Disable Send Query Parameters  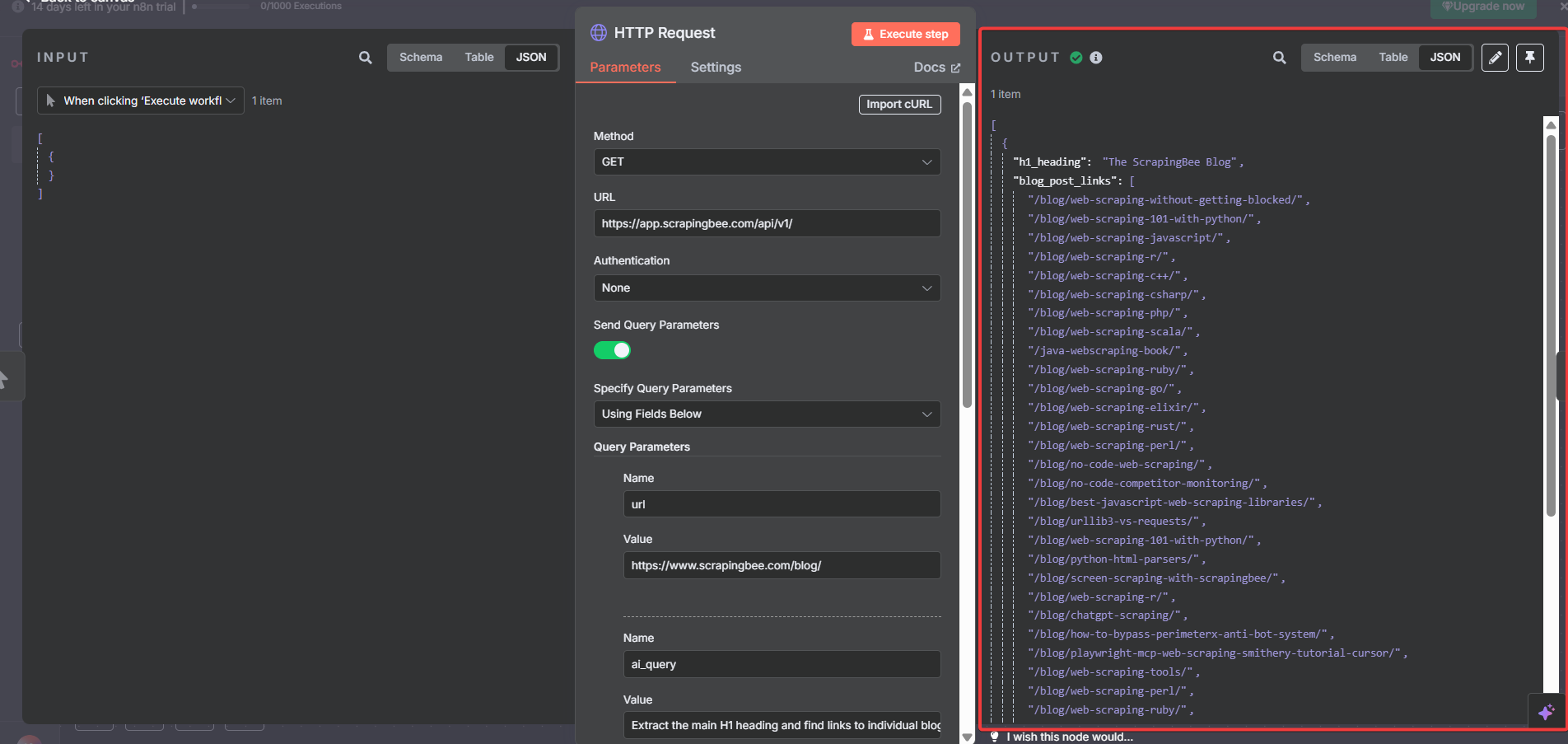click(x=612, y=350)
